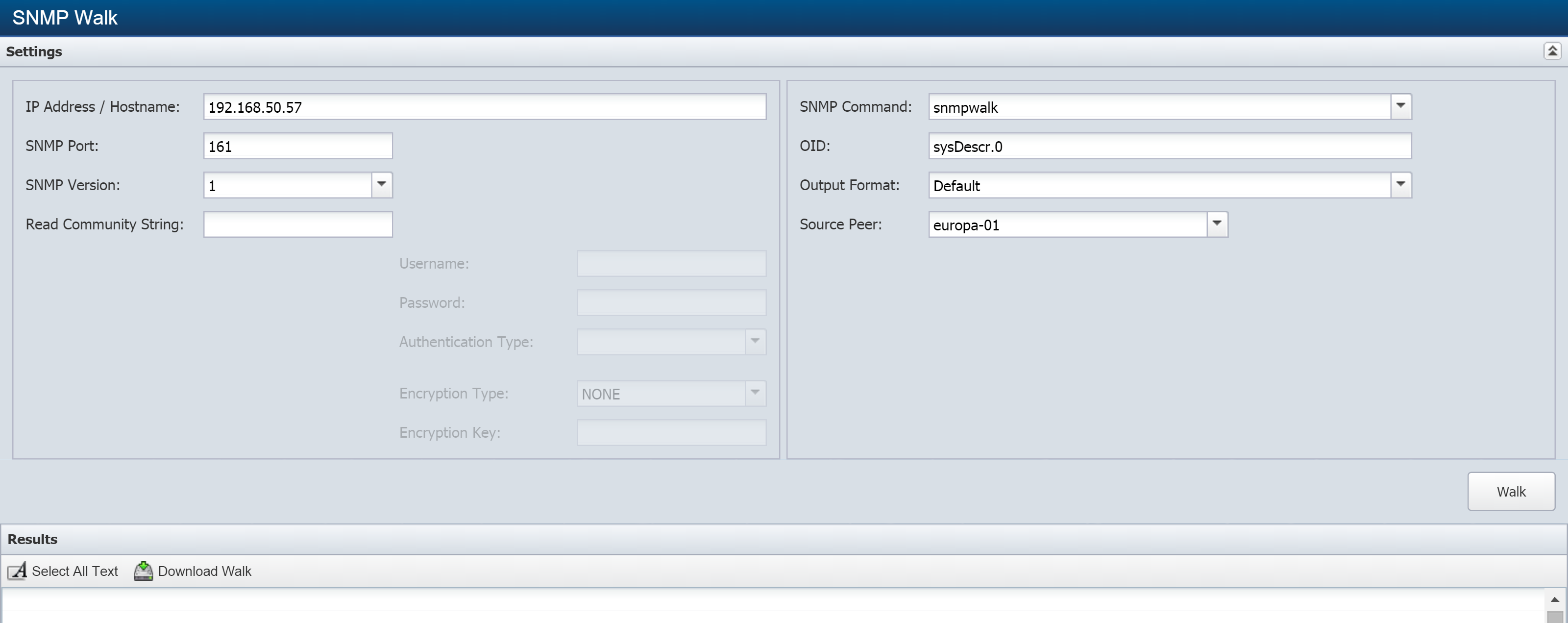Open the Encryption Type dropdown arrow
This screenshot has width=1568, height=623.
[756, 394]
